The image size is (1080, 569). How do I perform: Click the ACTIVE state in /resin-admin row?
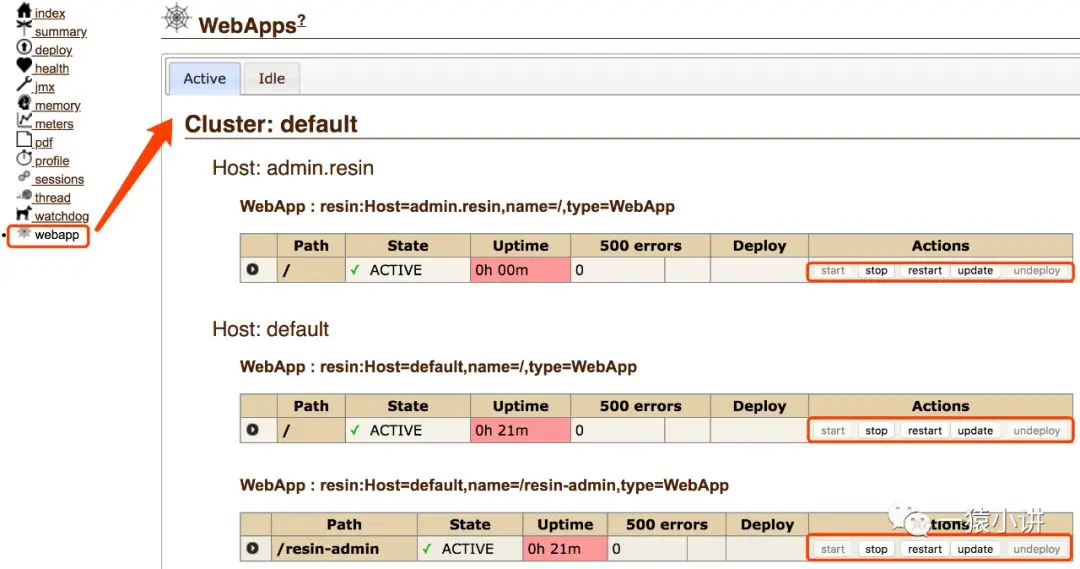tap(470, 548)
